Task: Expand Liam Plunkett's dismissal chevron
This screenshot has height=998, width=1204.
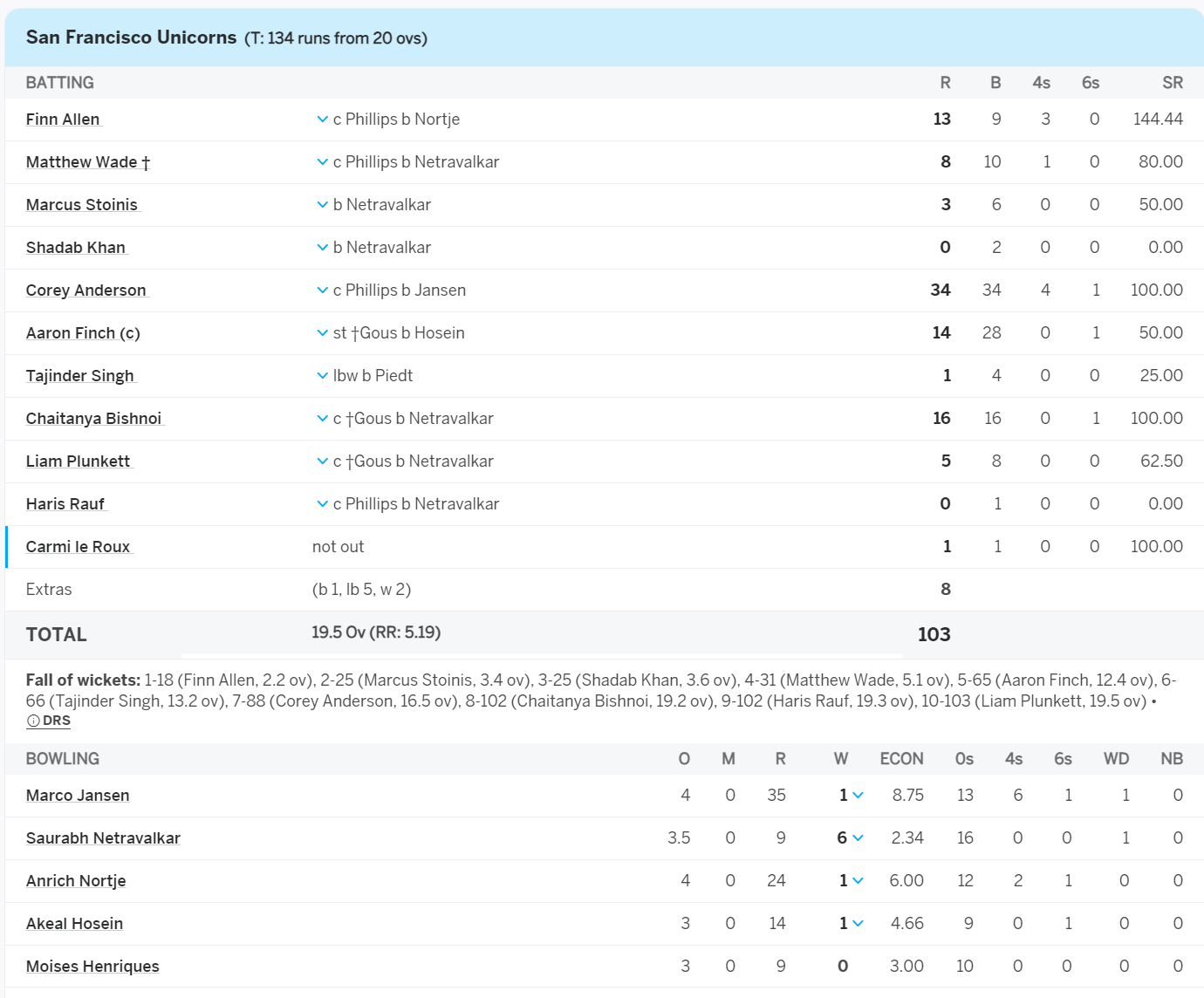Action: coord(322,461)
